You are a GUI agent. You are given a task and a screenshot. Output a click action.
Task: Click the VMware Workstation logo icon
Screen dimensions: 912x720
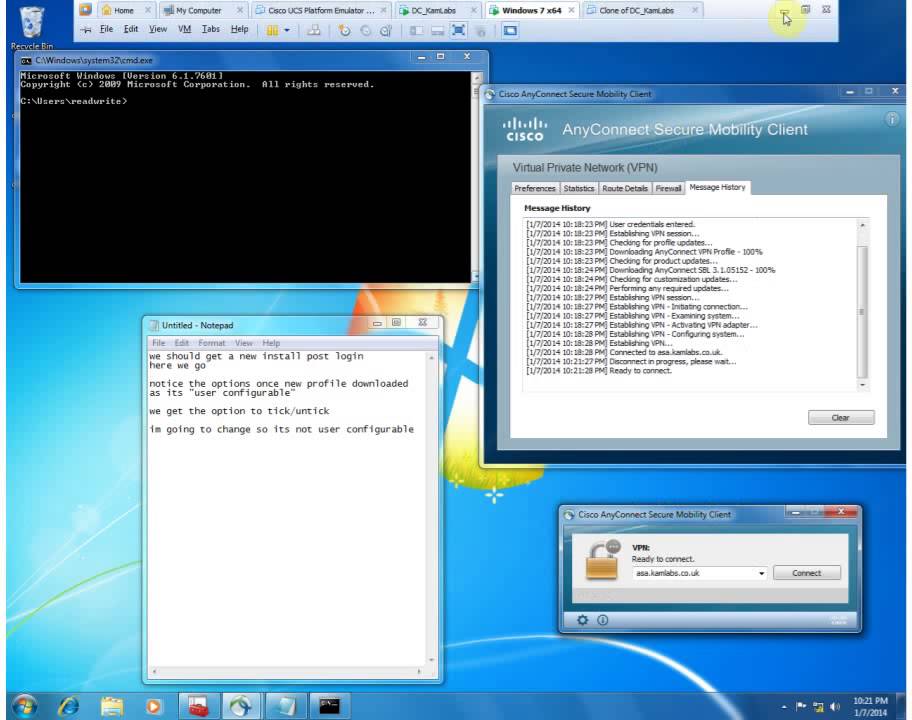click(x=86, y=9)
